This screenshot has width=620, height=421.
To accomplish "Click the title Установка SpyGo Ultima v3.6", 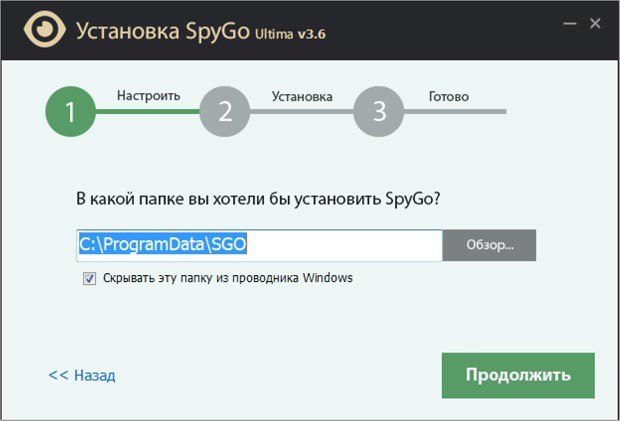I will (x=201, y=31).
